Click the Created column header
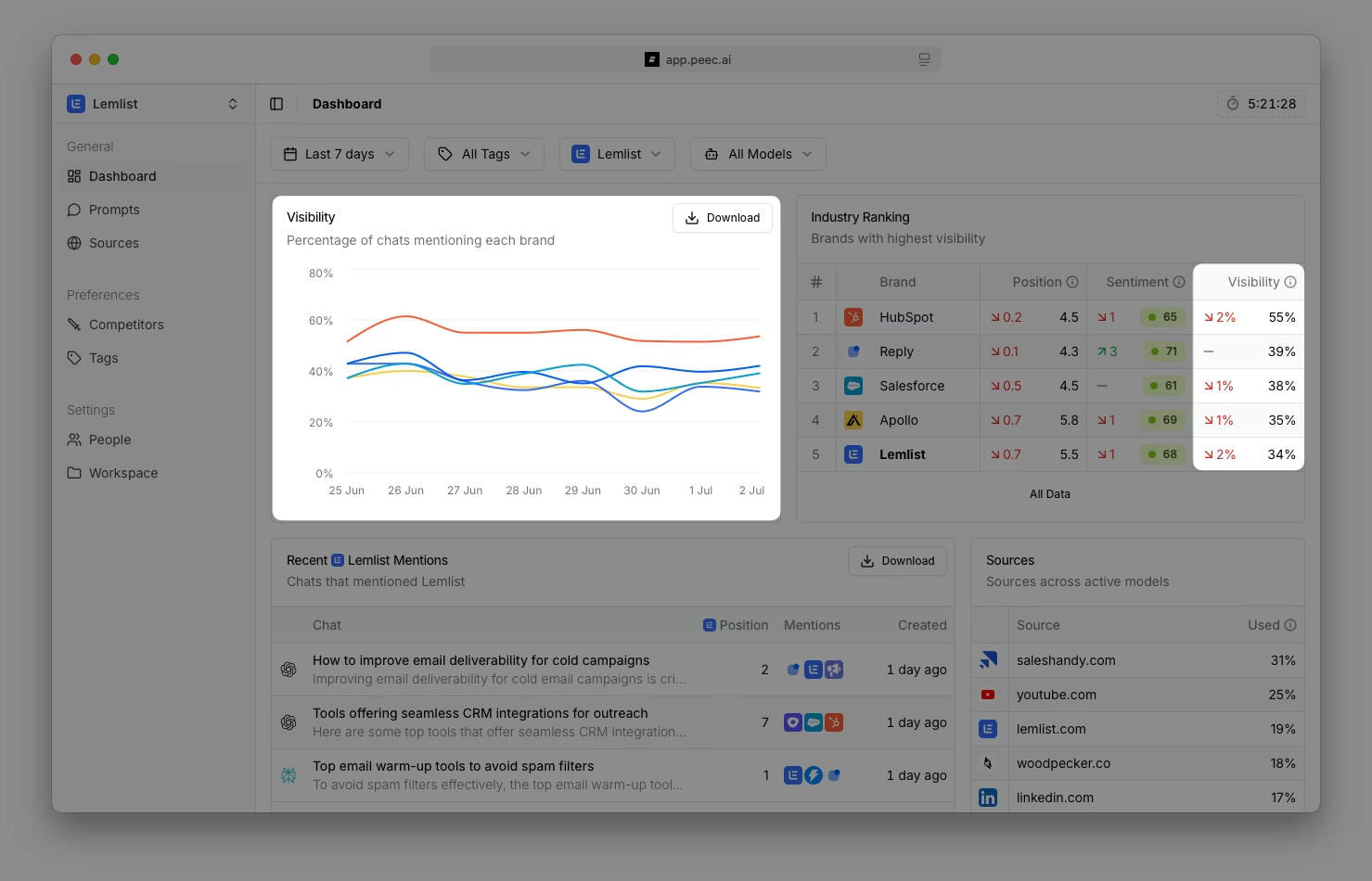The image size is (1372, 881). [x=922, y=625]
